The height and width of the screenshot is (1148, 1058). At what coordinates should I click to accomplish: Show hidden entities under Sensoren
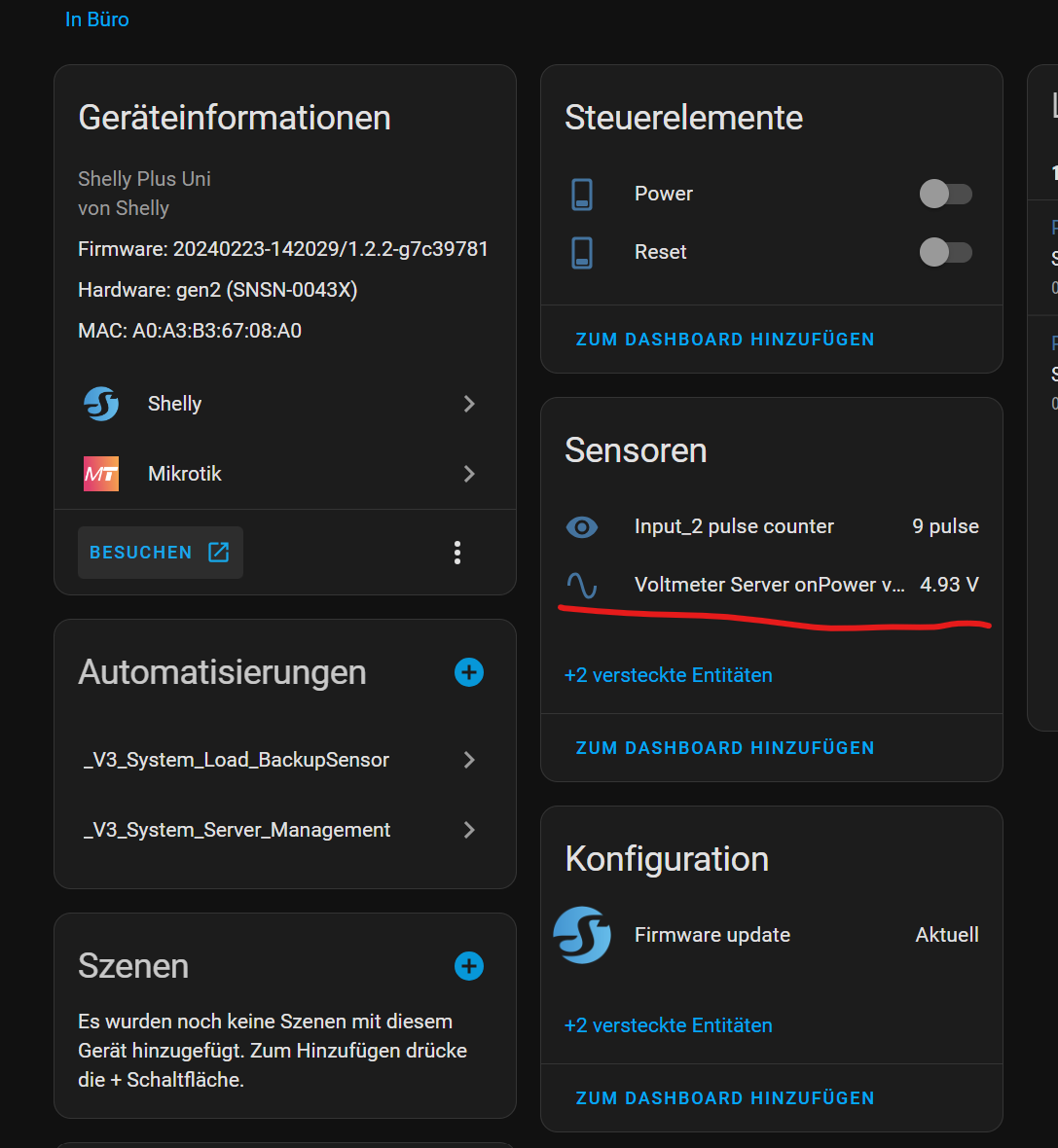tap(668, 675)
